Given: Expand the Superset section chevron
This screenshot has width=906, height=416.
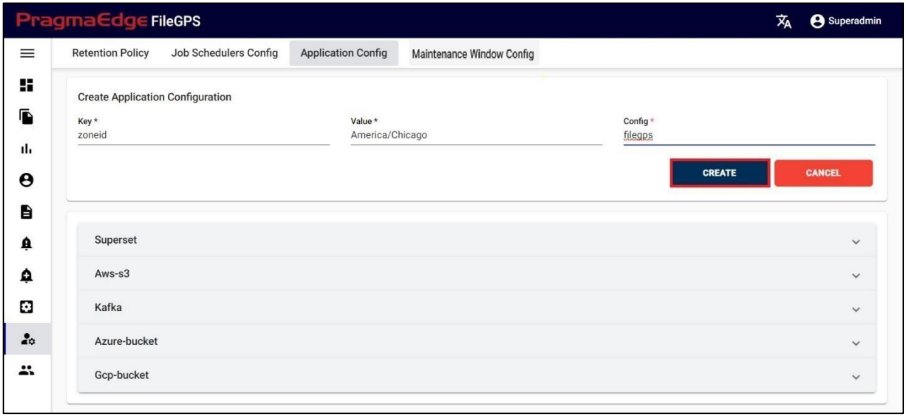Looking at the screenshot, I should pos(856,242).
